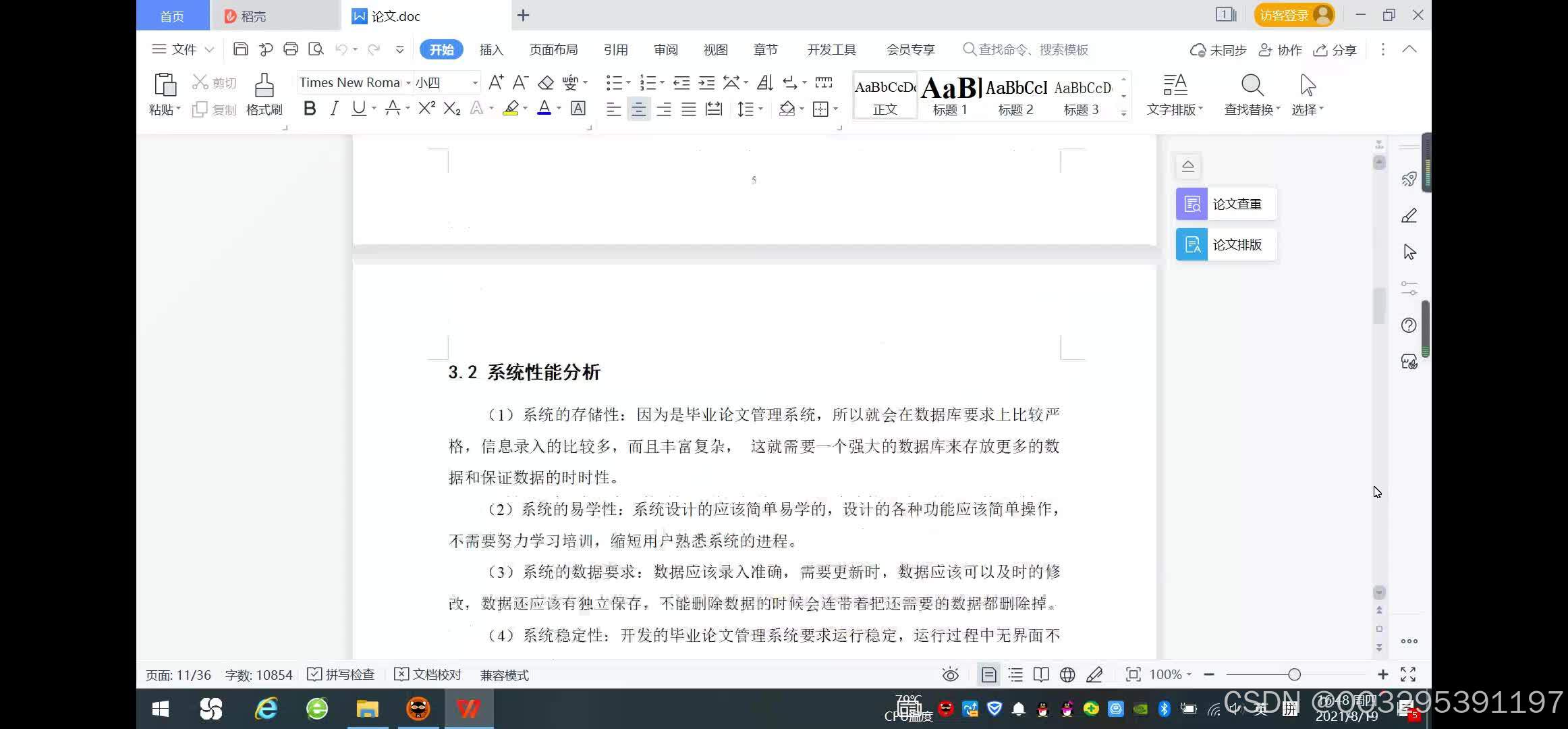
Task: Switch to the 稻壳 document tab
Action: (x=275, y=16)
